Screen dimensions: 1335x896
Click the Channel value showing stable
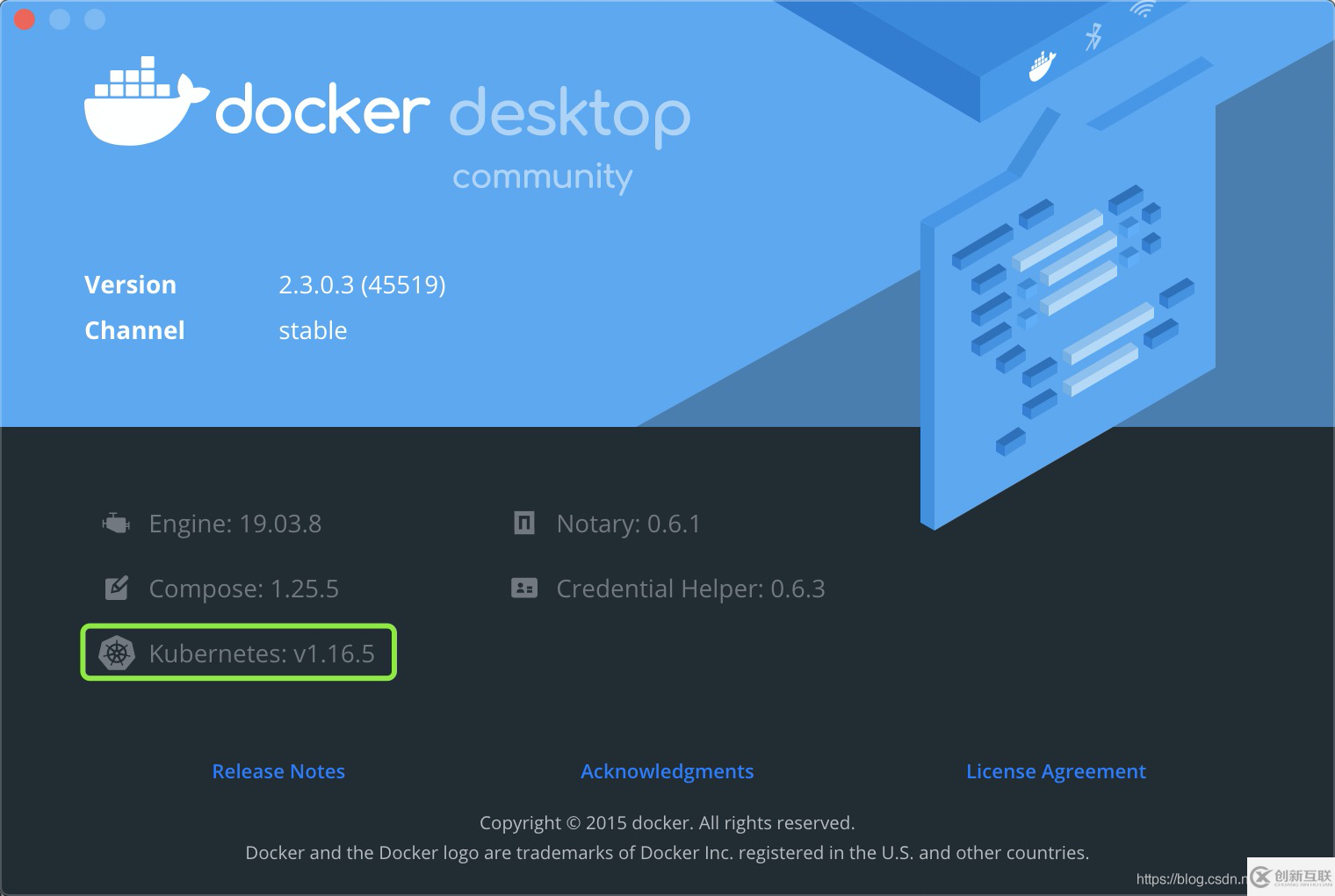(x=313, y=330)
